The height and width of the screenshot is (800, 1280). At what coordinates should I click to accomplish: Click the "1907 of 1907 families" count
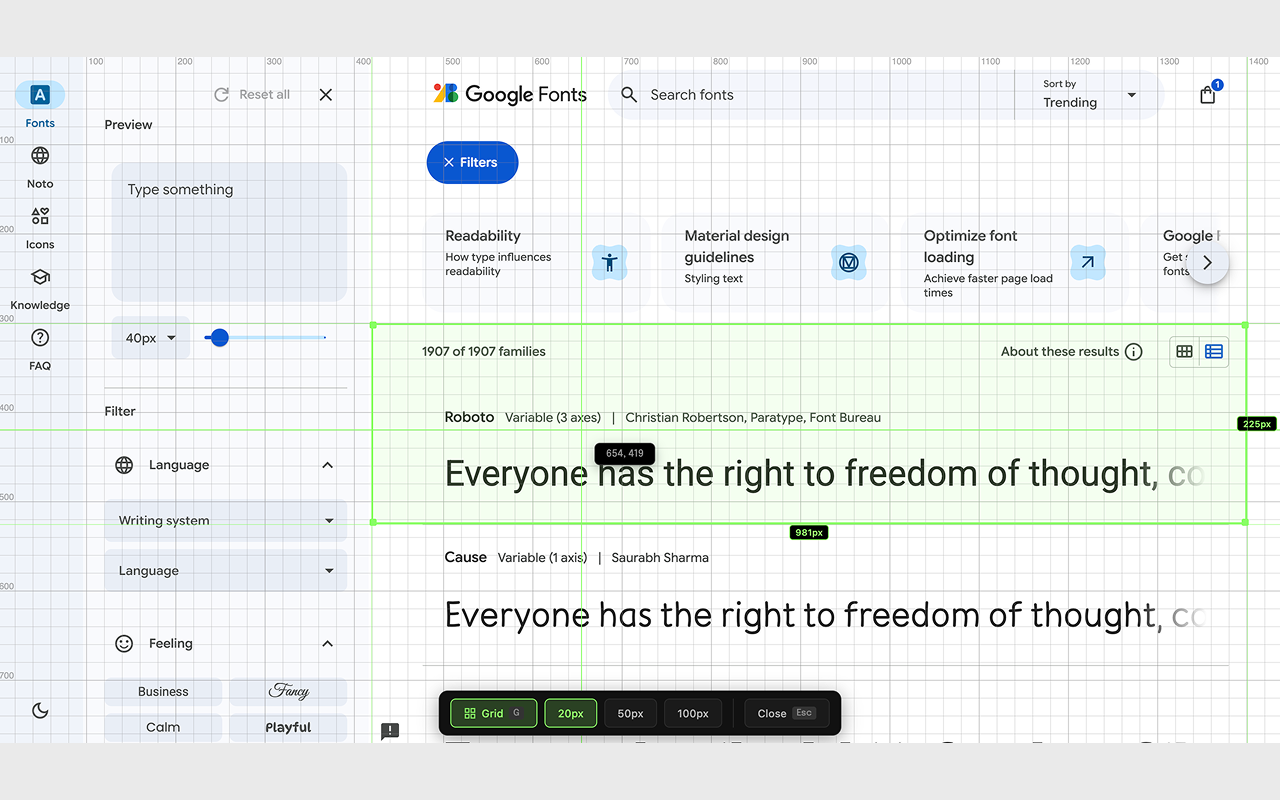[484, 352]
